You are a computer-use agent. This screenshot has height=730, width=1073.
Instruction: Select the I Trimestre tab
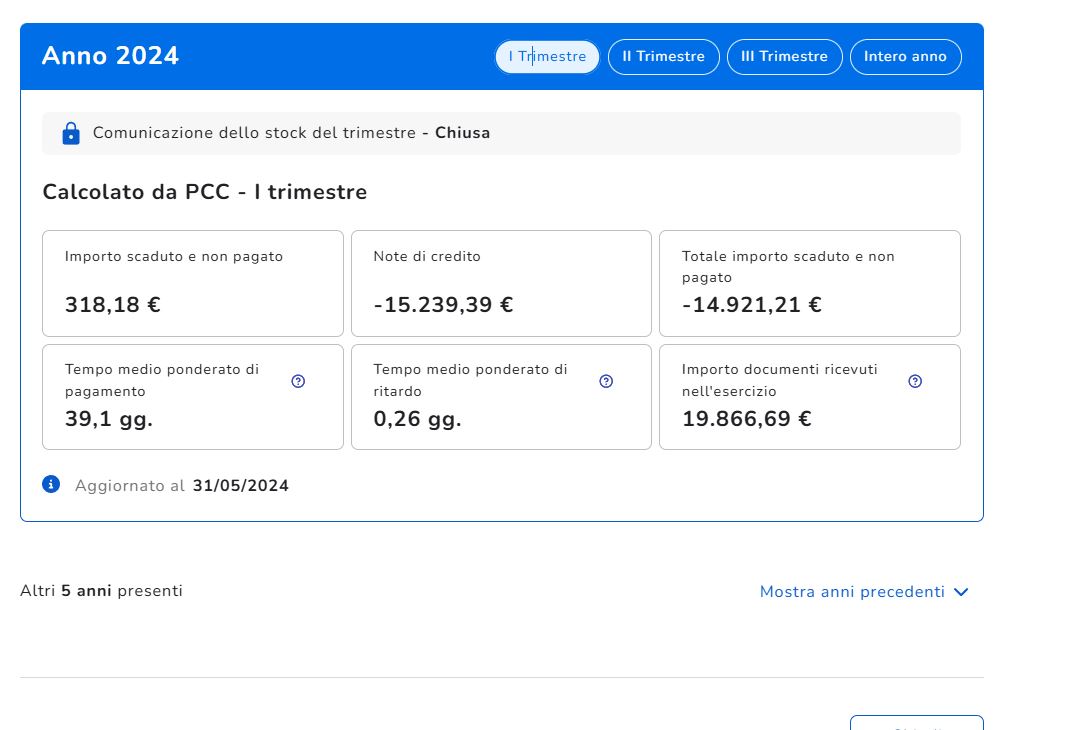point(547,57)
